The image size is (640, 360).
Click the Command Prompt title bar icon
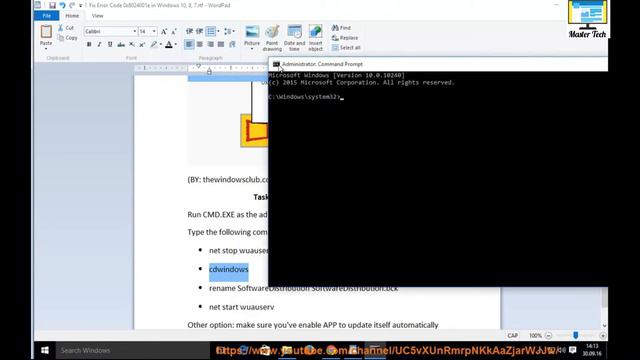tap(276, 64)
